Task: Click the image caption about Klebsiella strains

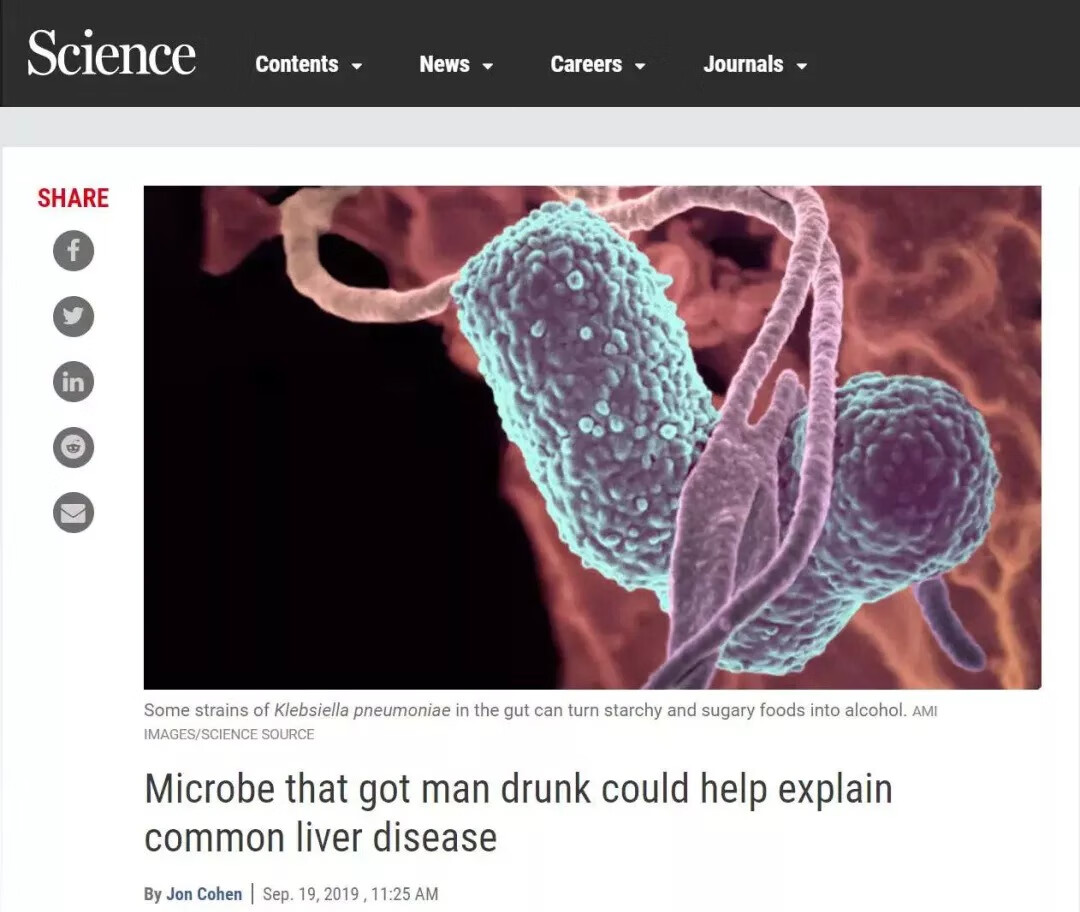Action: pos(540,721)
